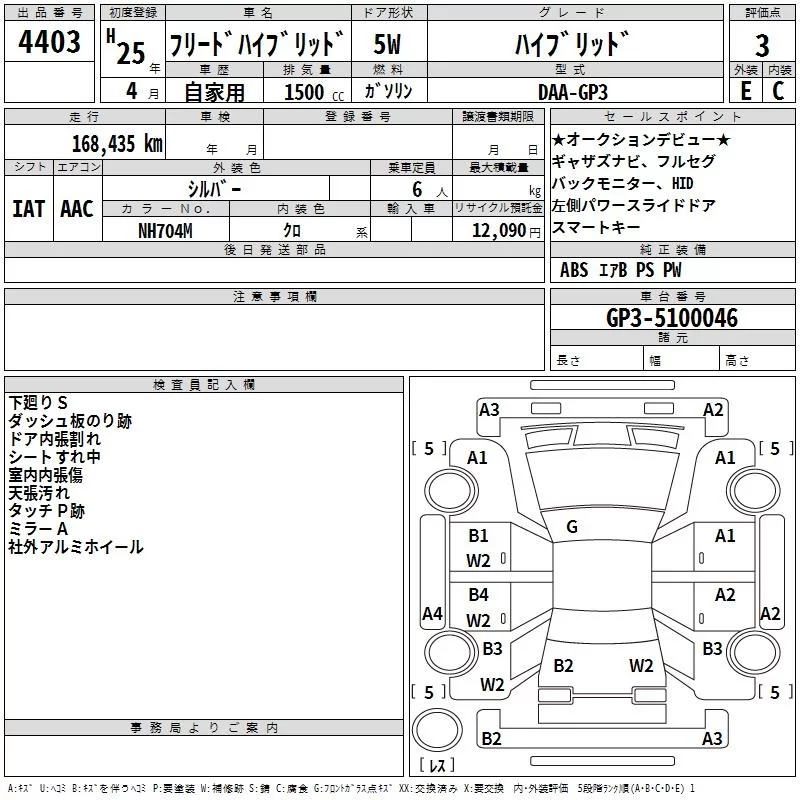Click the バックモニター、HID line
800x800 pixels.
622,184
